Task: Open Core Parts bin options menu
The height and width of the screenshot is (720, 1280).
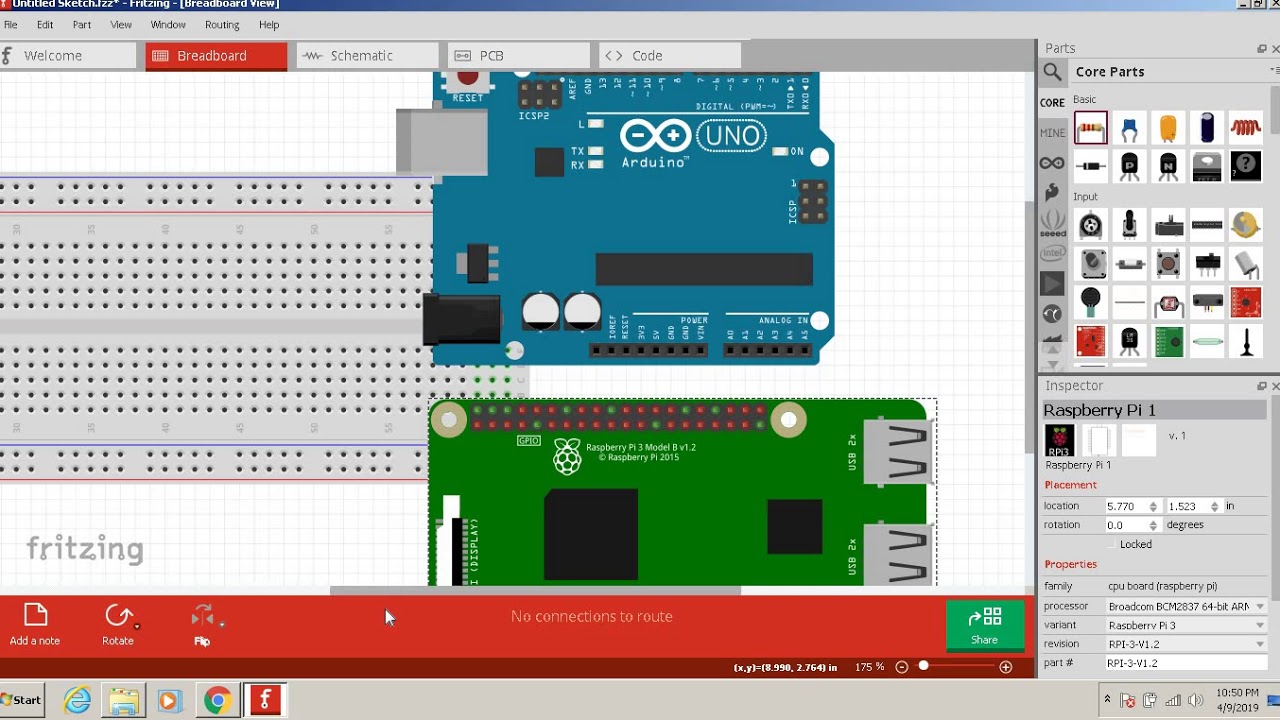Action: (x=1274, y=70)
